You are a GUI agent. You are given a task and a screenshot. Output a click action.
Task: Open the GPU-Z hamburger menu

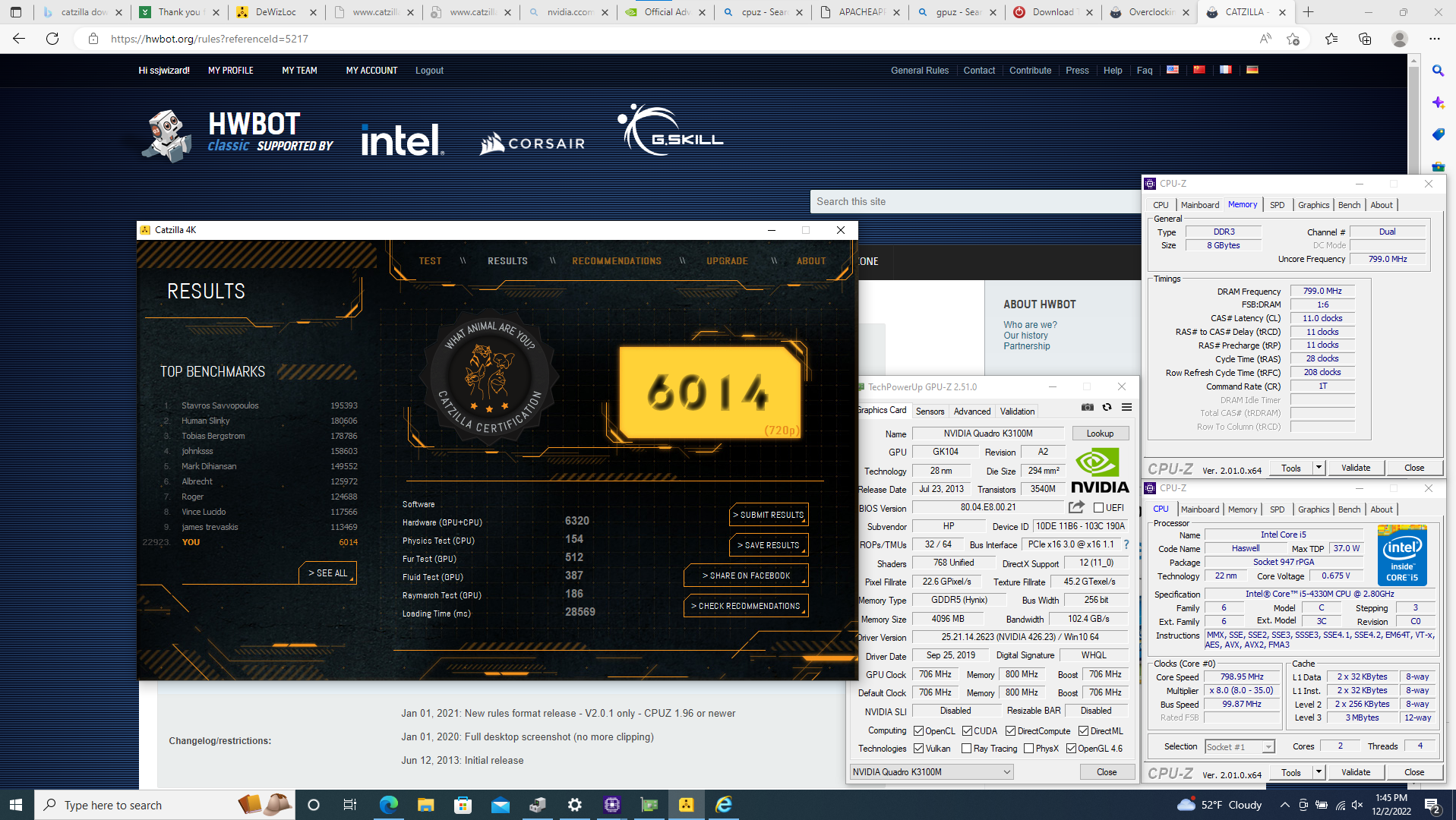click(1127, 408)
